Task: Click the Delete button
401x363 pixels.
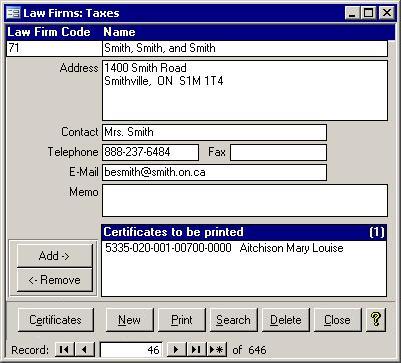Action: (286, 320)
